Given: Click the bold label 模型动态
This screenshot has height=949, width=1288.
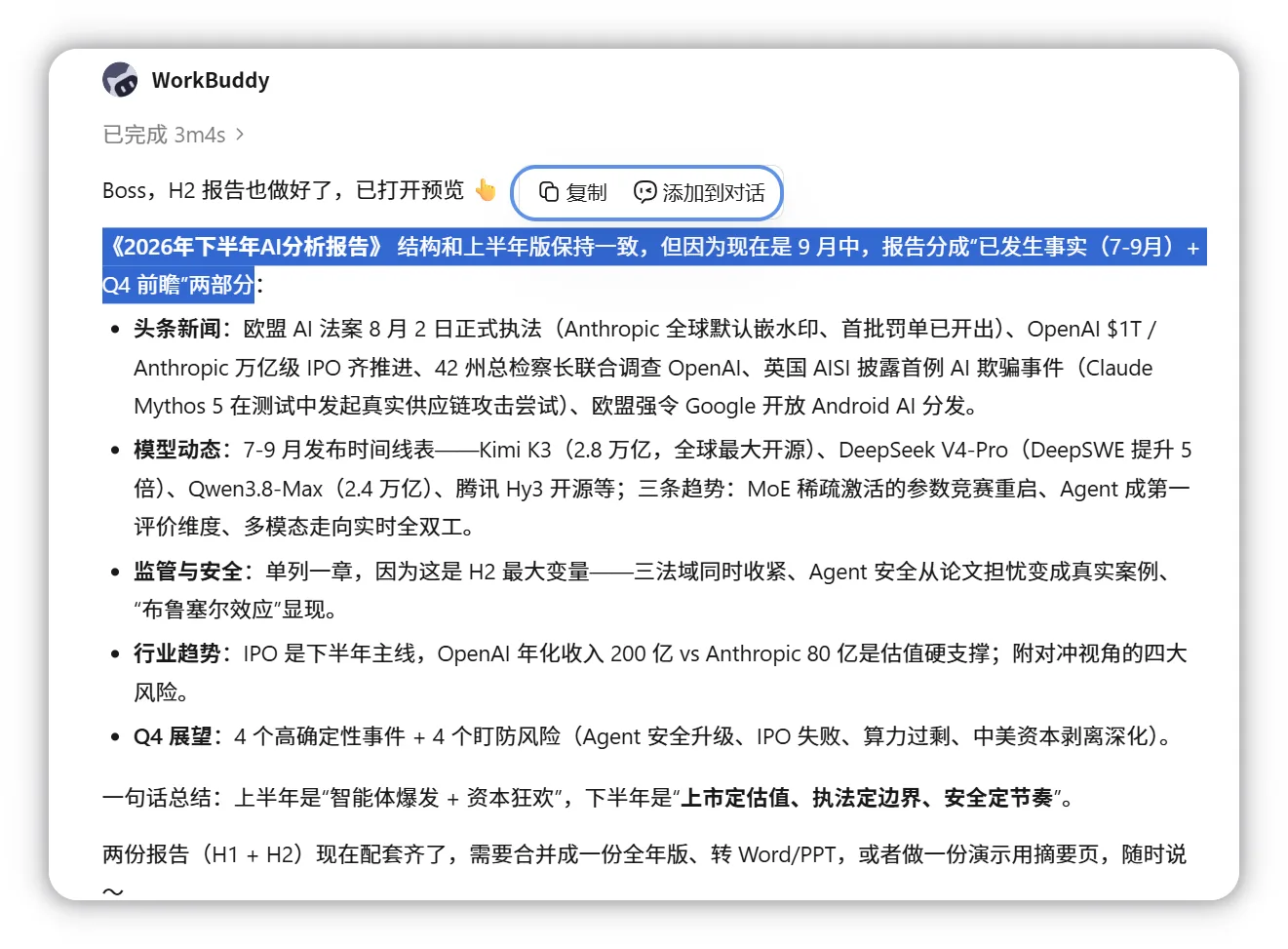Looking at the screenshot, I should click(x=177, y=450).
